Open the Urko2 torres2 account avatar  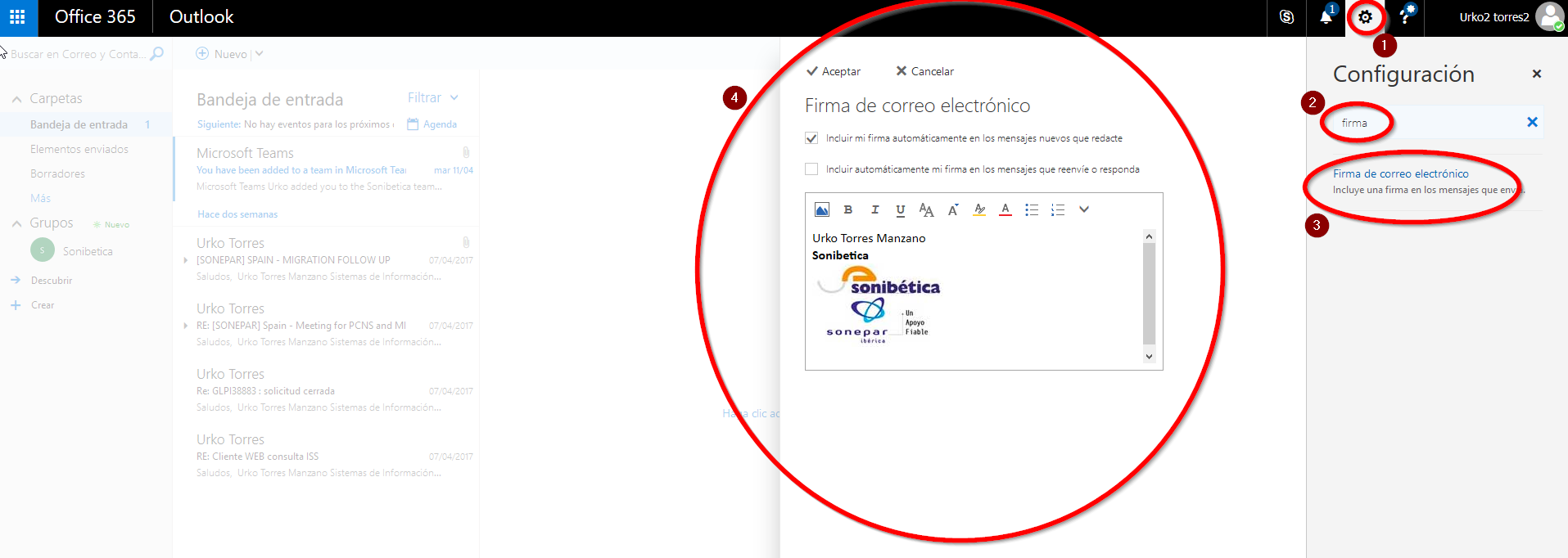pyautogui.click(x=1550, y=17)
